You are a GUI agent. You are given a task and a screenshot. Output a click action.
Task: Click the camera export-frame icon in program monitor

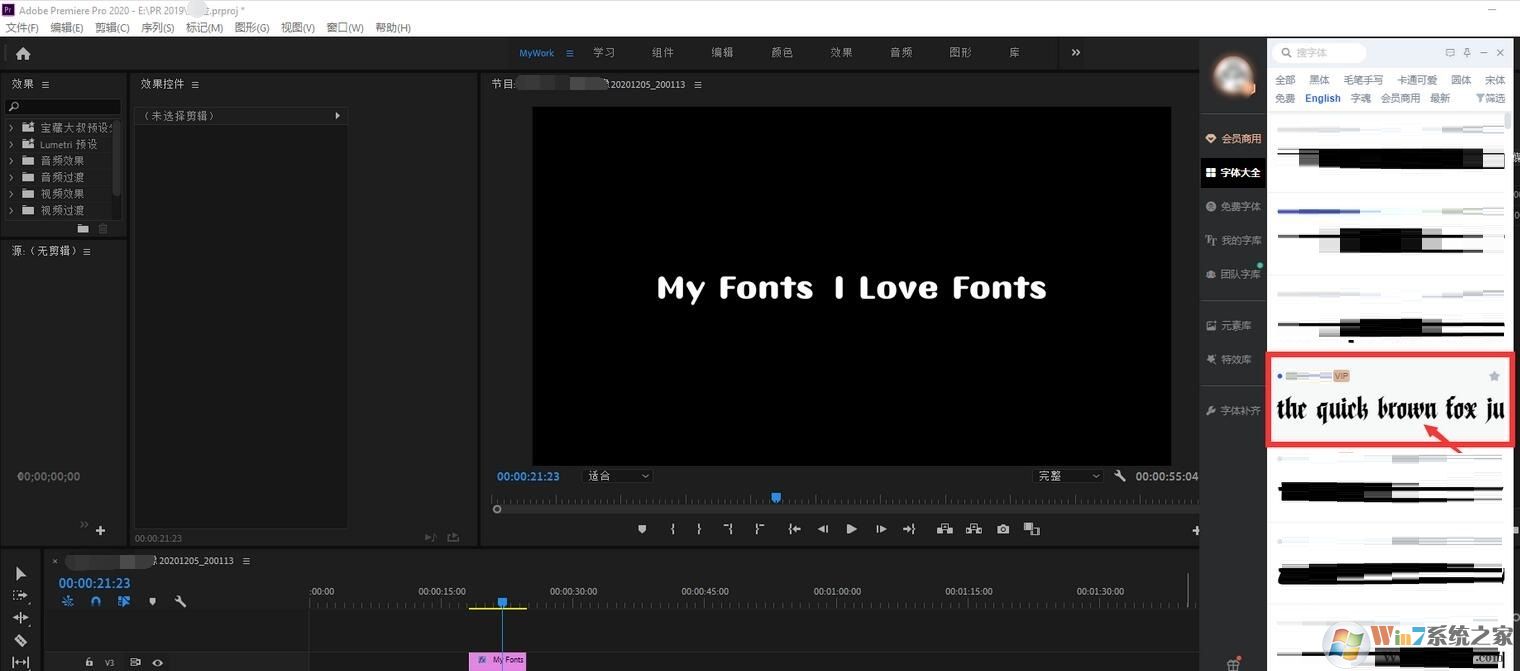pyautogui.click(x=1003, y=528)
